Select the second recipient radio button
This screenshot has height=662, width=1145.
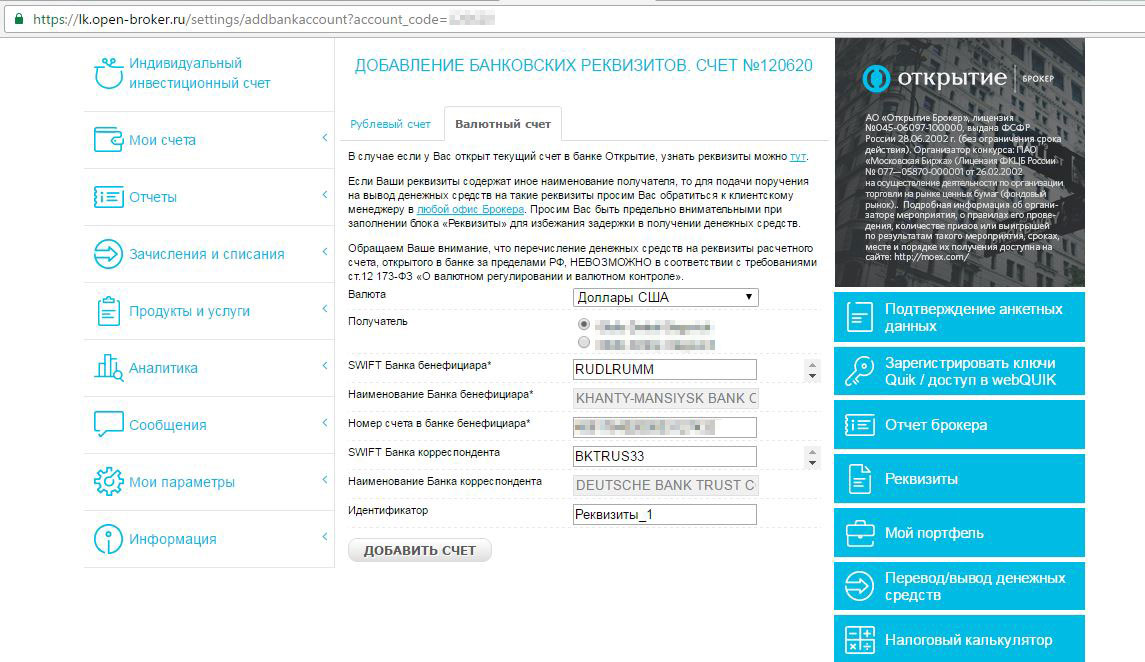[583, 342]
